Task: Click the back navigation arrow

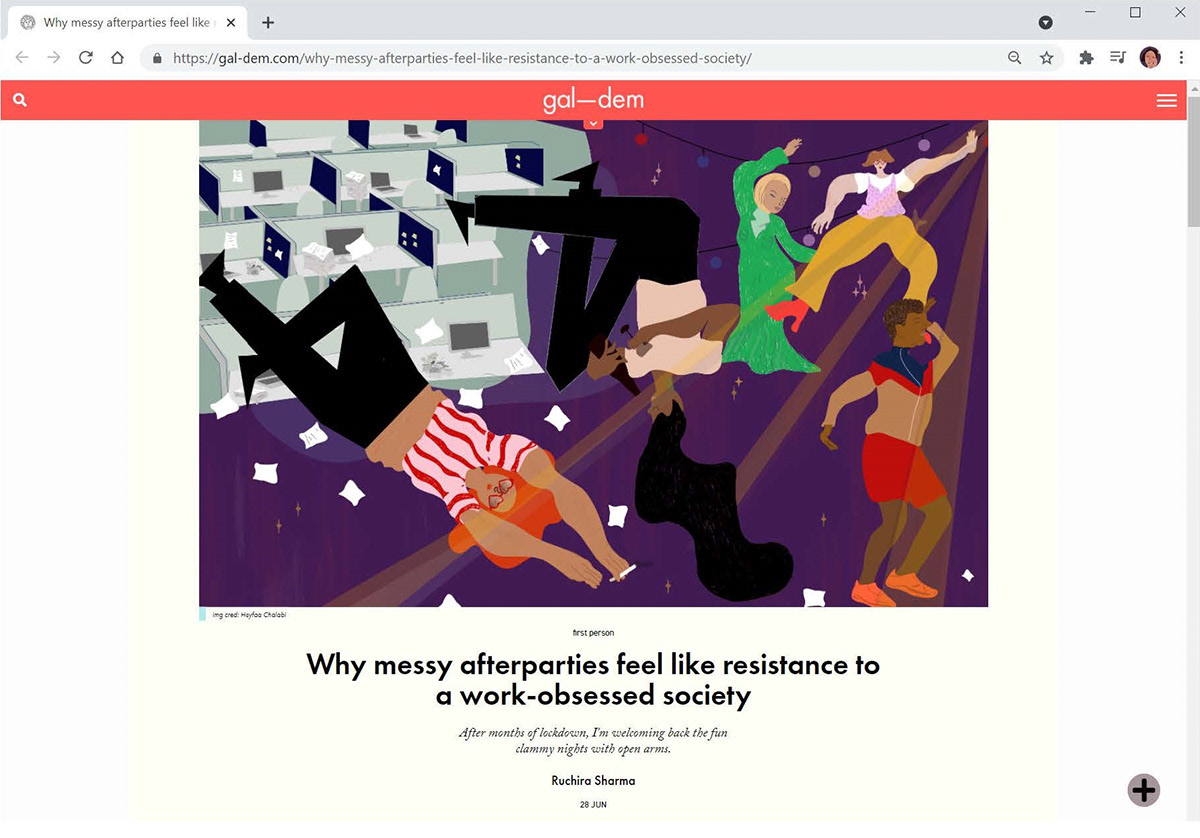Action: 22,58
